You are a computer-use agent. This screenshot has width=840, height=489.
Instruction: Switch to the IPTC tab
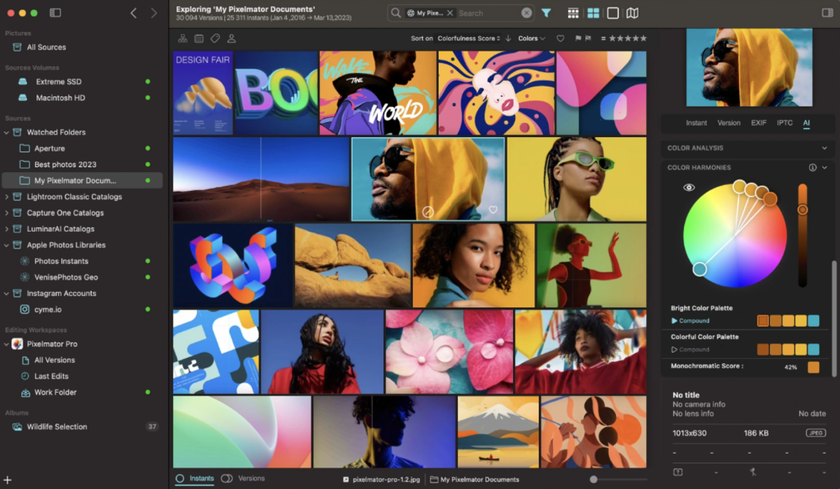(x=784, y=123)
